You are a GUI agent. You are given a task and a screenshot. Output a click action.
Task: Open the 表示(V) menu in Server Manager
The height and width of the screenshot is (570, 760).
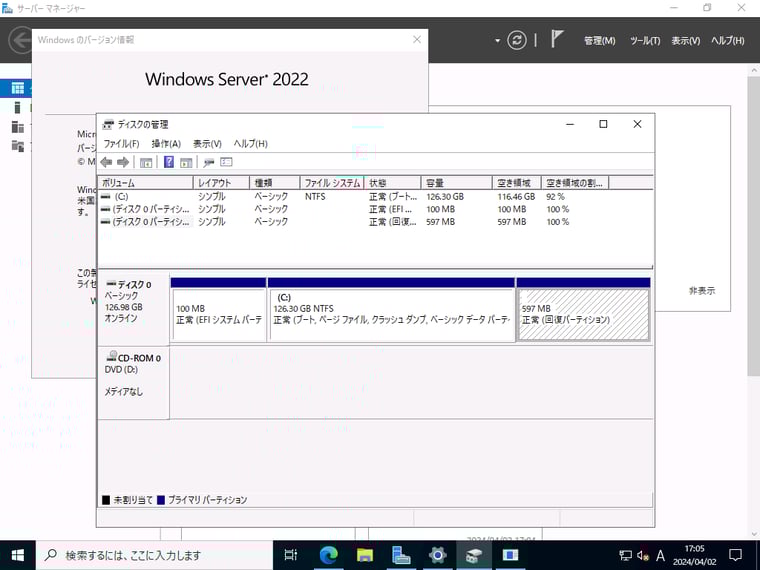click(686, 41)
